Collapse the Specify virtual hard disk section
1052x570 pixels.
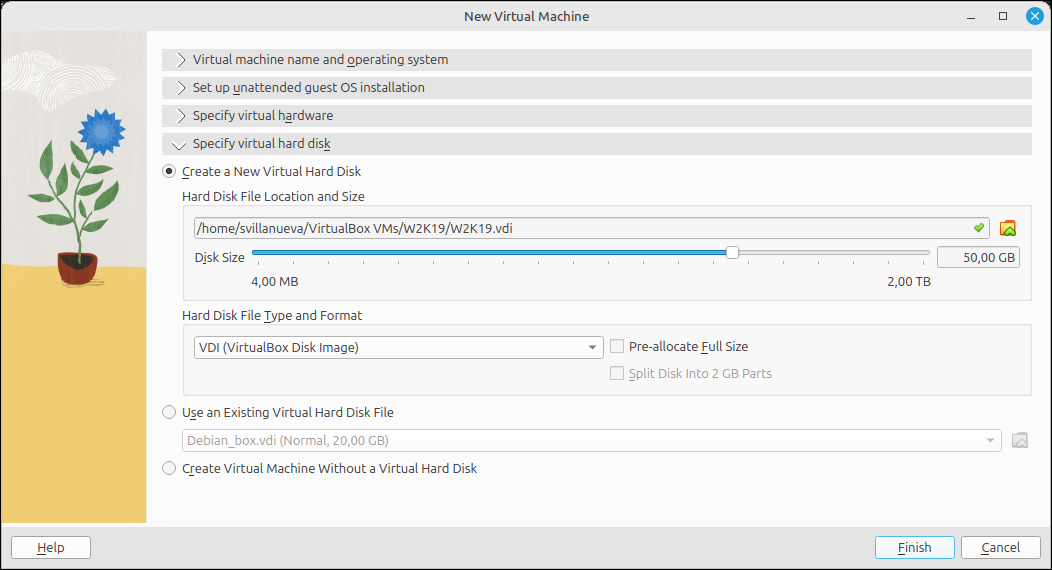point(596,144)
